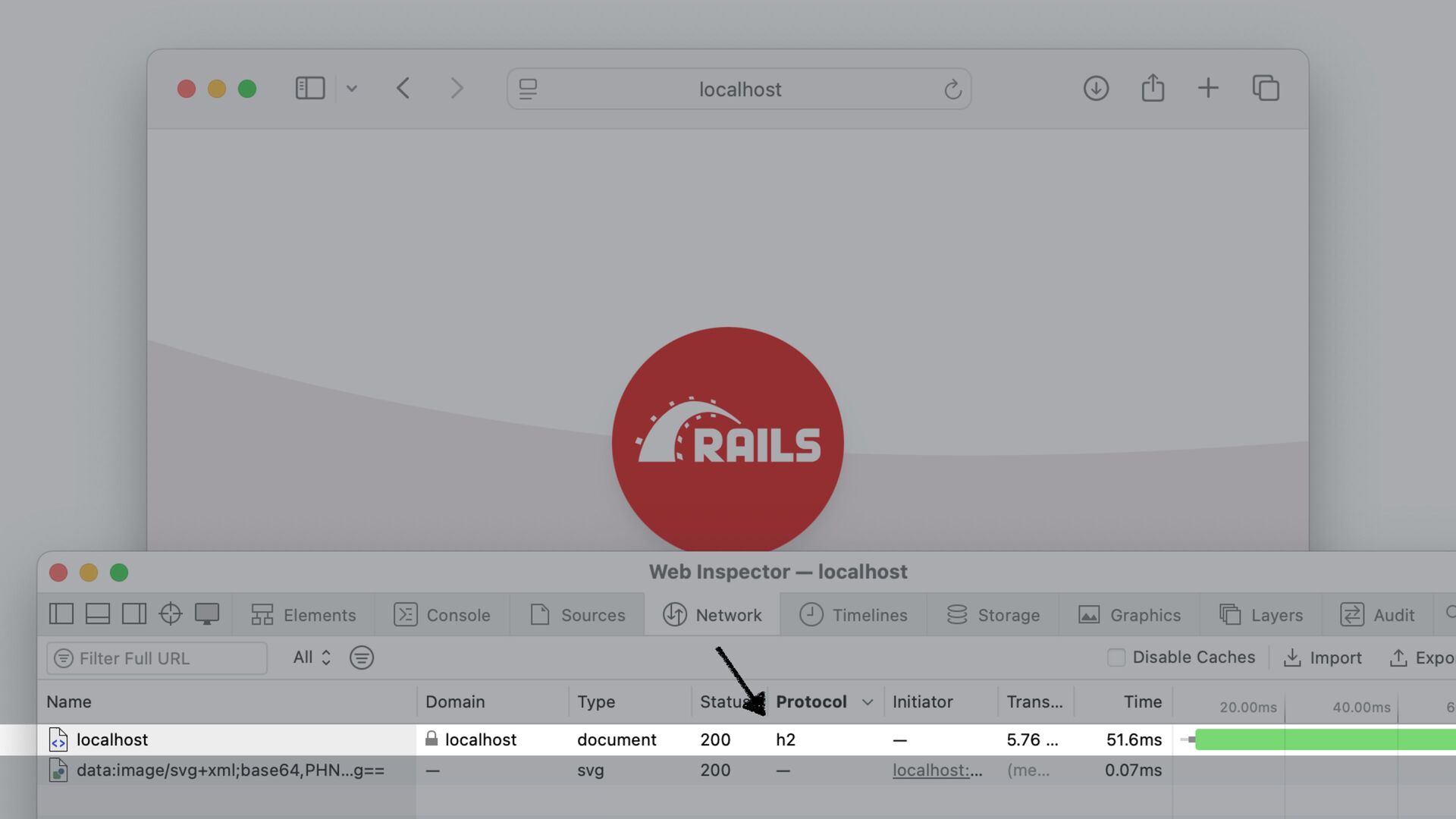Click the device settings monitor icon
1456x819 pixels.
207,614
